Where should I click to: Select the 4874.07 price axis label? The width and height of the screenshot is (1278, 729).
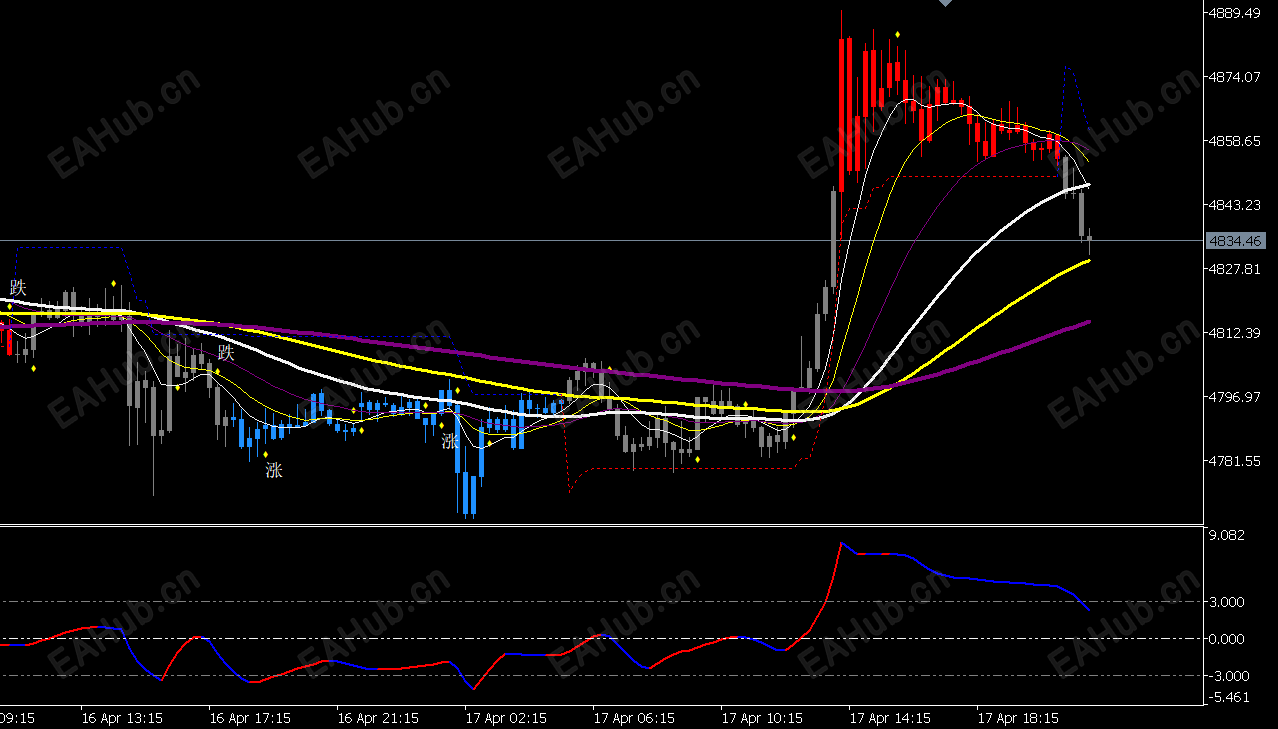tap(1236, 77)
